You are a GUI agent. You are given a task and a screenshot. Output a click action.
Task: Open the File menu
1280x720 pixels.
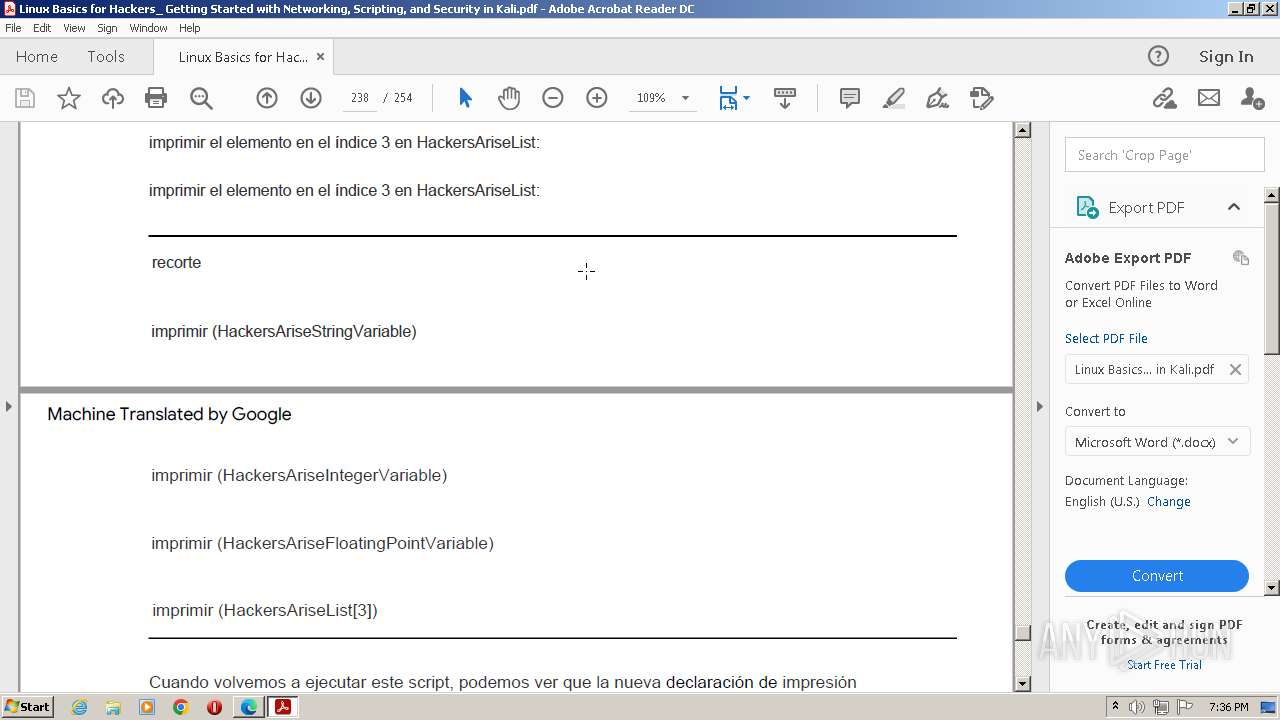pyautogui.click(x=13, y=28)
